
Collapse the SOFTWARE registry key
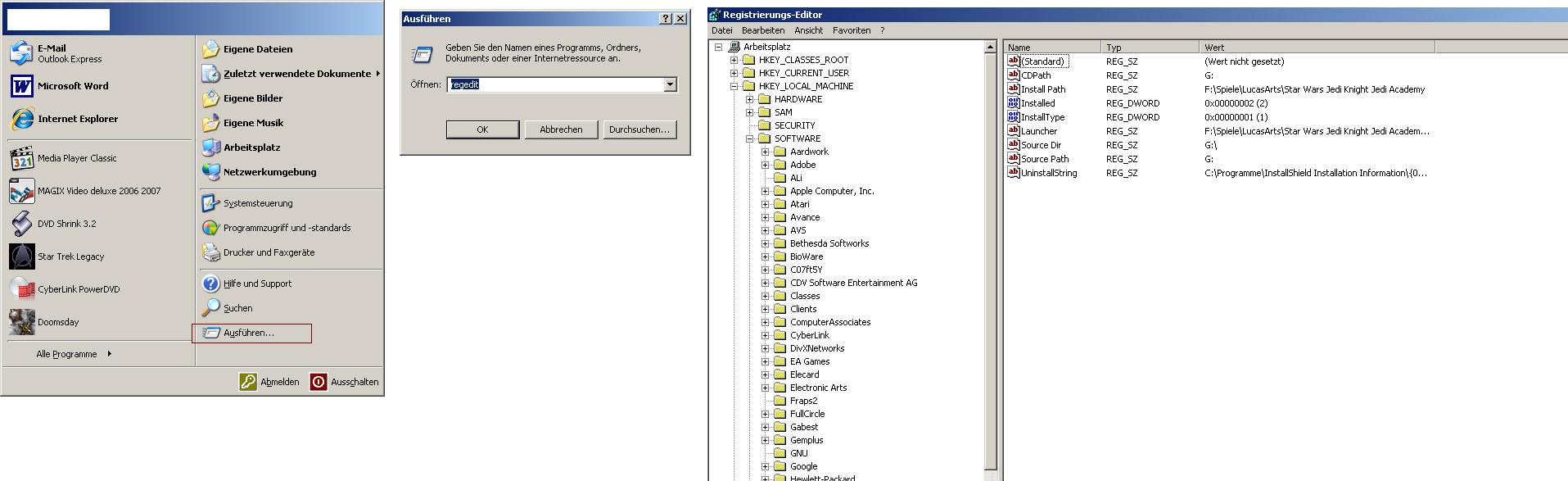pyautogui.click(x=750, y=138)
